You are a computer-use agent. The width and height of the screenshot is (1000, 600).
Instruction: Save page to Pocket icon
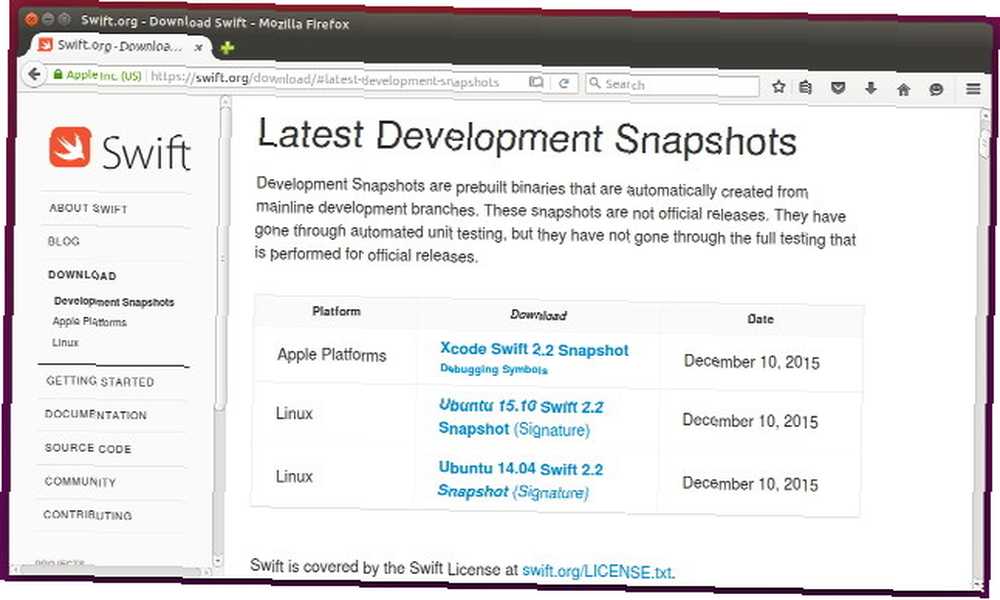[838, 88]
